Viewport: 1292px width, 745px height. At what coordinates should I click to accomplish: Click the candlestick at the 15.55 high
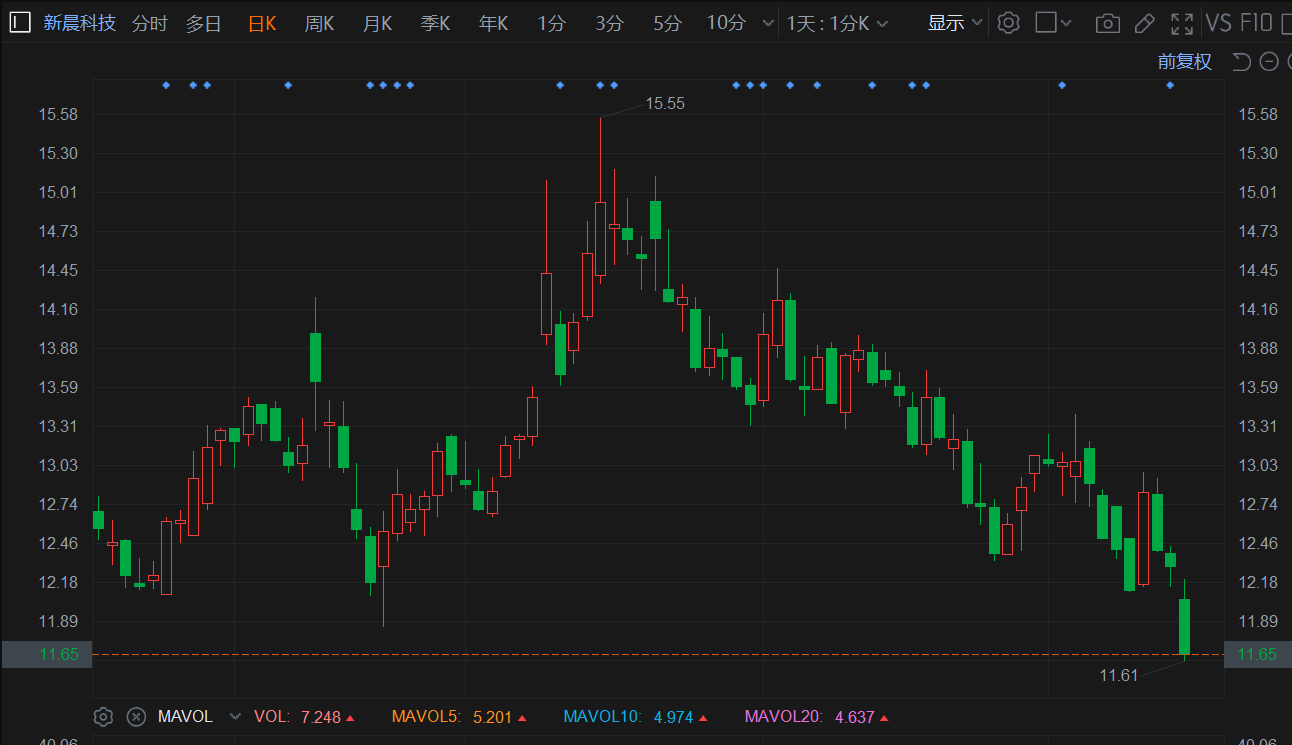click(600, 238)
